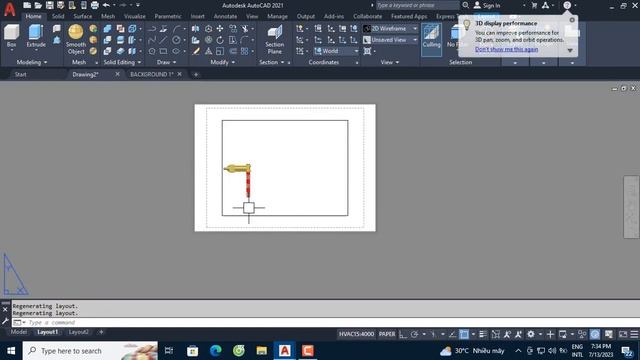Click the search magnifier icon
The height and width of the screenshot is (360, 640).
pyautogui.click(x=465, y=5)
